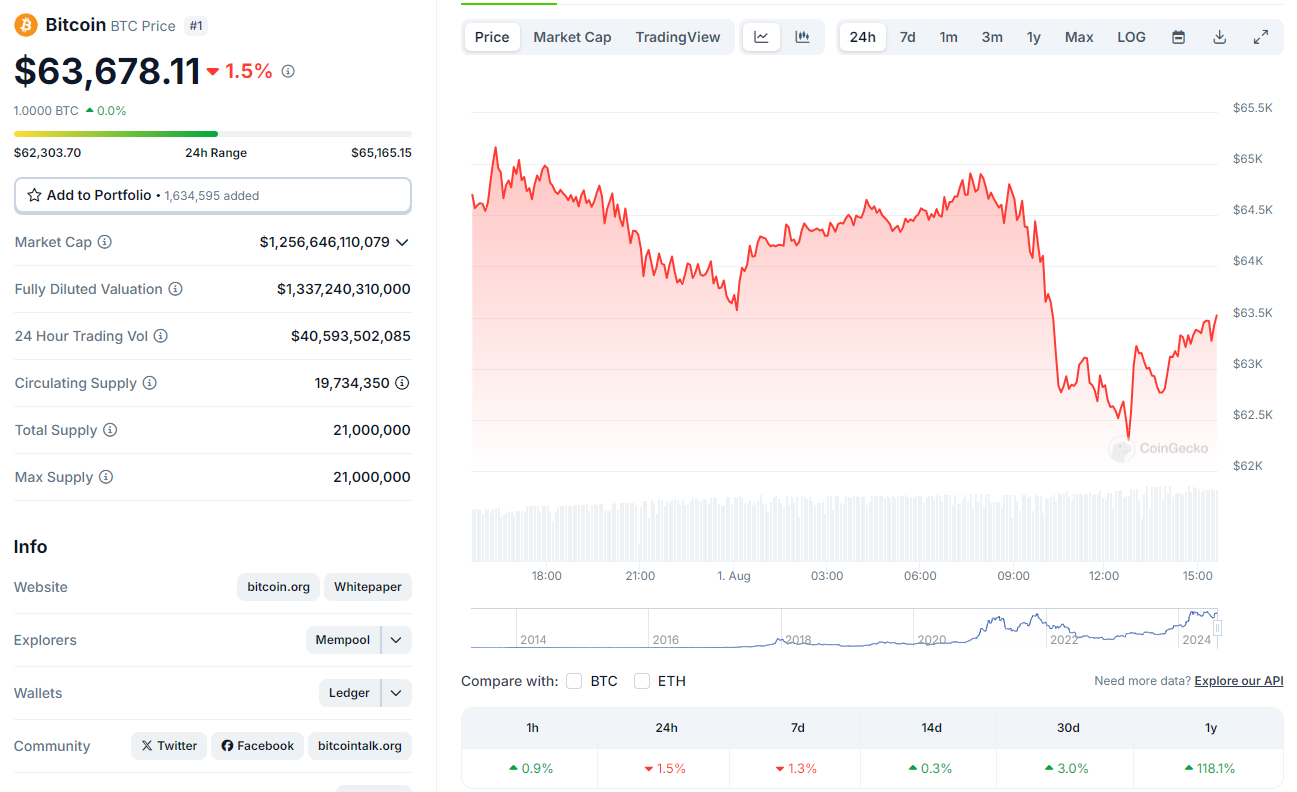Click the Market Cap info icon
This screenshot has height=792, width=1297.
click(104, 242)
